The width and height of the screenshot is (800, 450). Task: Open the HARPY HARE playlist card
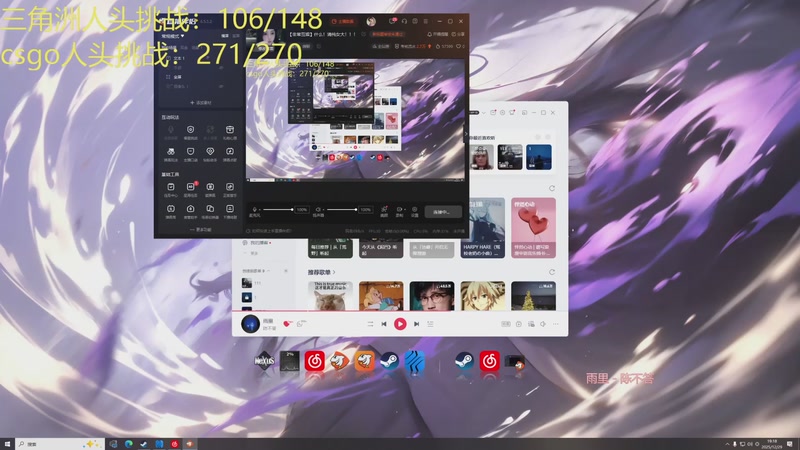tap(483, 228)
